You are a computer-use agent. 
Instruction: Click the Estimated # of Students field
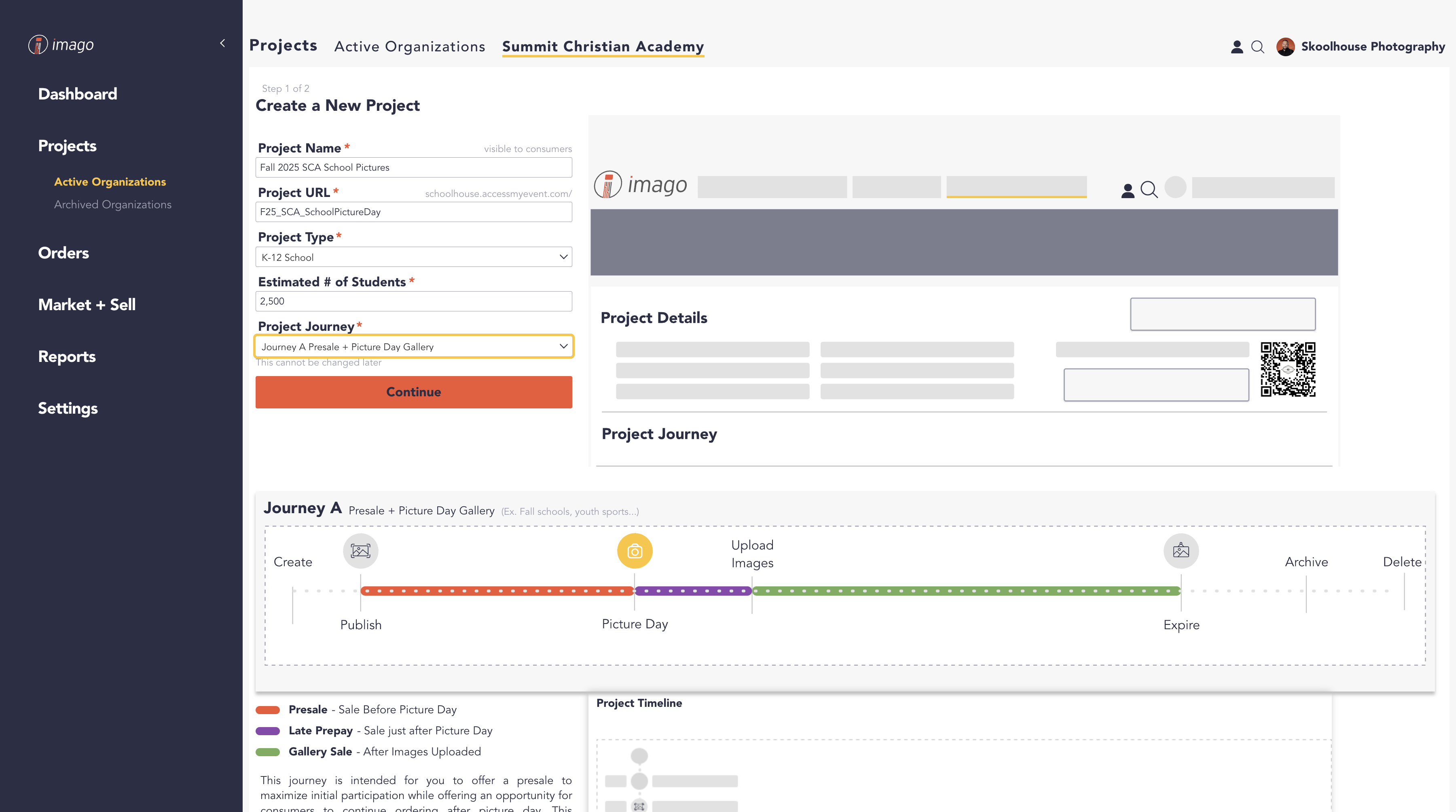click(x=414, y=301)
